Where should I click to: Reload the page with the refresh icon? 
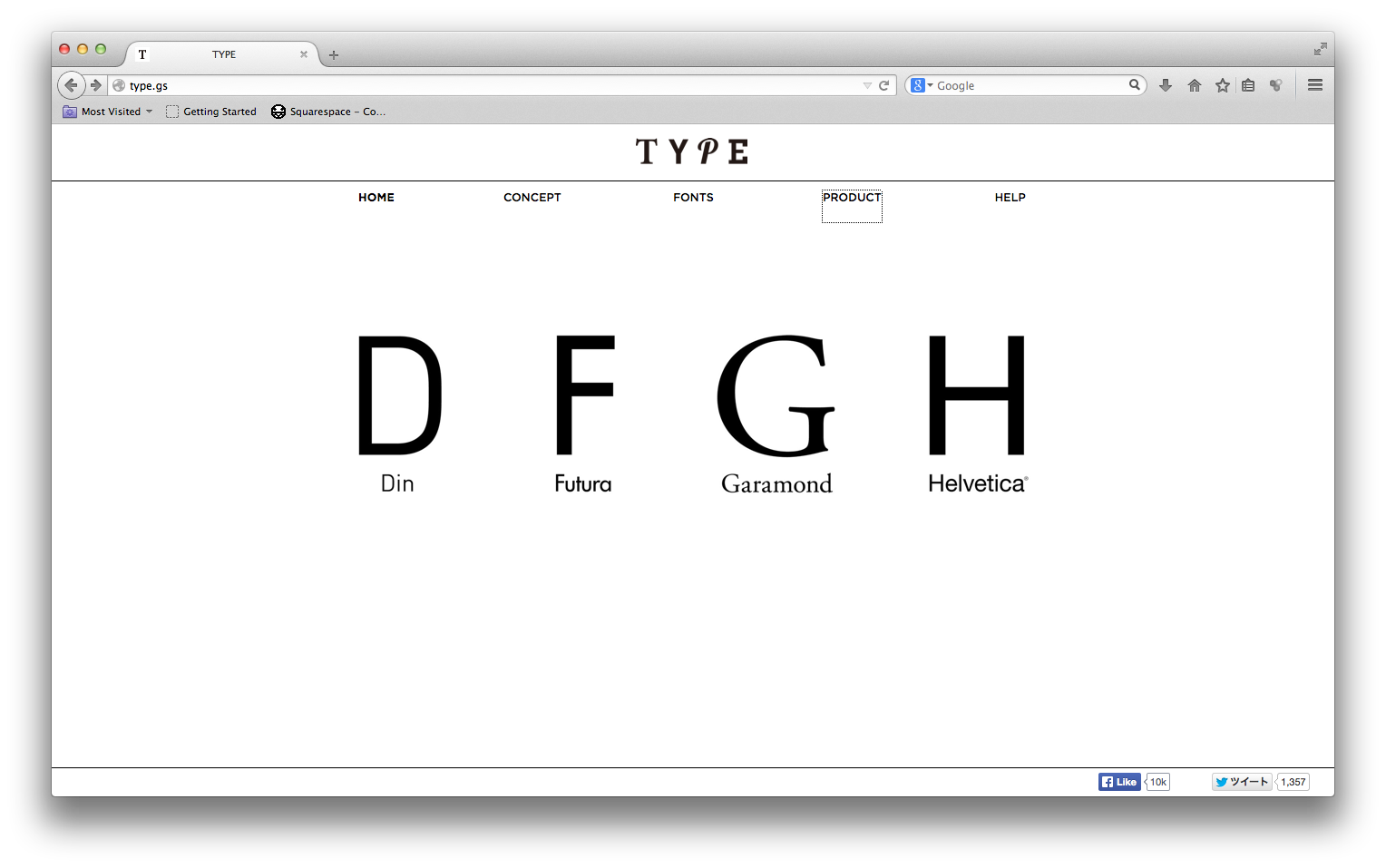pyautogui.click(x=883, y=85)
